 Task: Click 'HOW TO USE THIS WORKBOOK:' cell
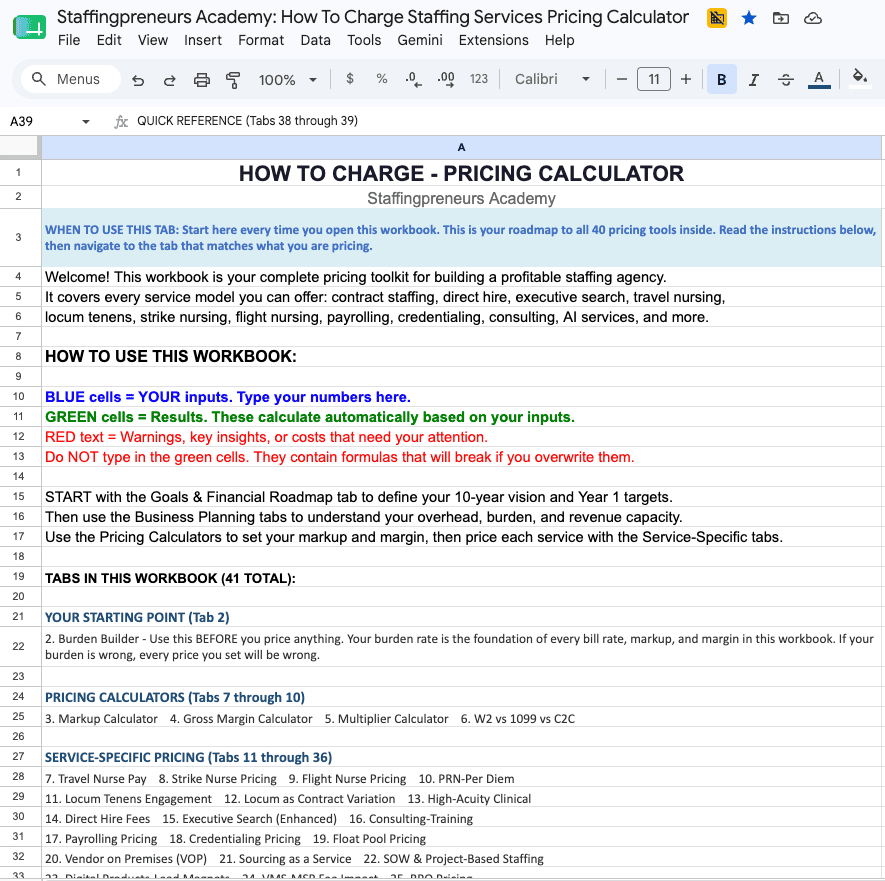pos(461,356)
